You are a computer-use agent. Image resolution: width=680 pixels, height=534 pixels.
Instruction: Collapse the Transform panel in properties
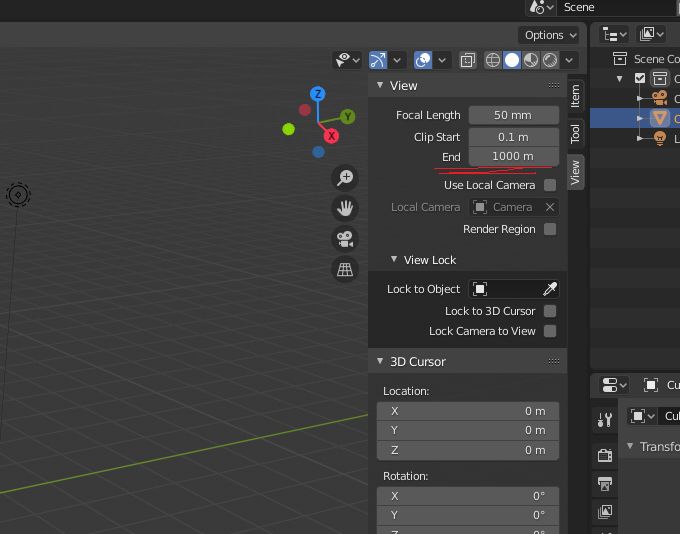(630, 446)
